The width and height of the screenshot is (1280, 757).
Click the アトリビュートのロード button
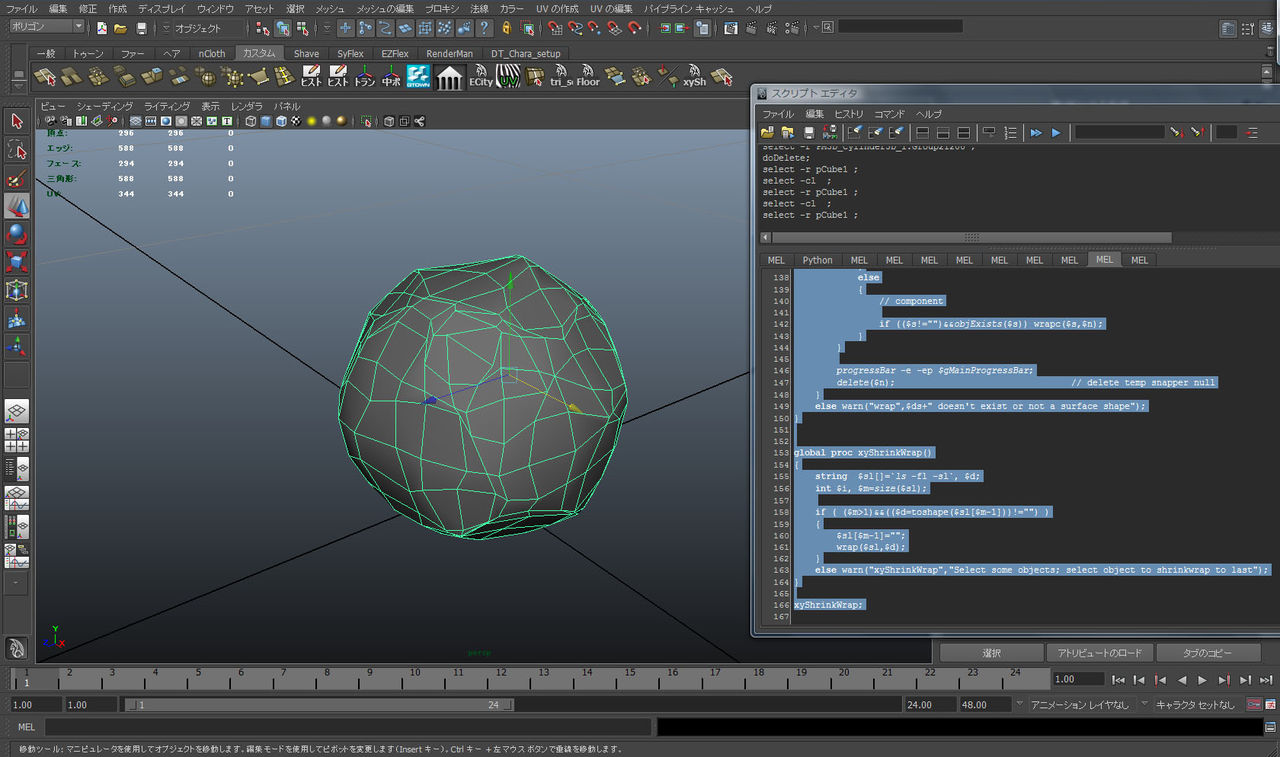click(x=1099, y=653)
